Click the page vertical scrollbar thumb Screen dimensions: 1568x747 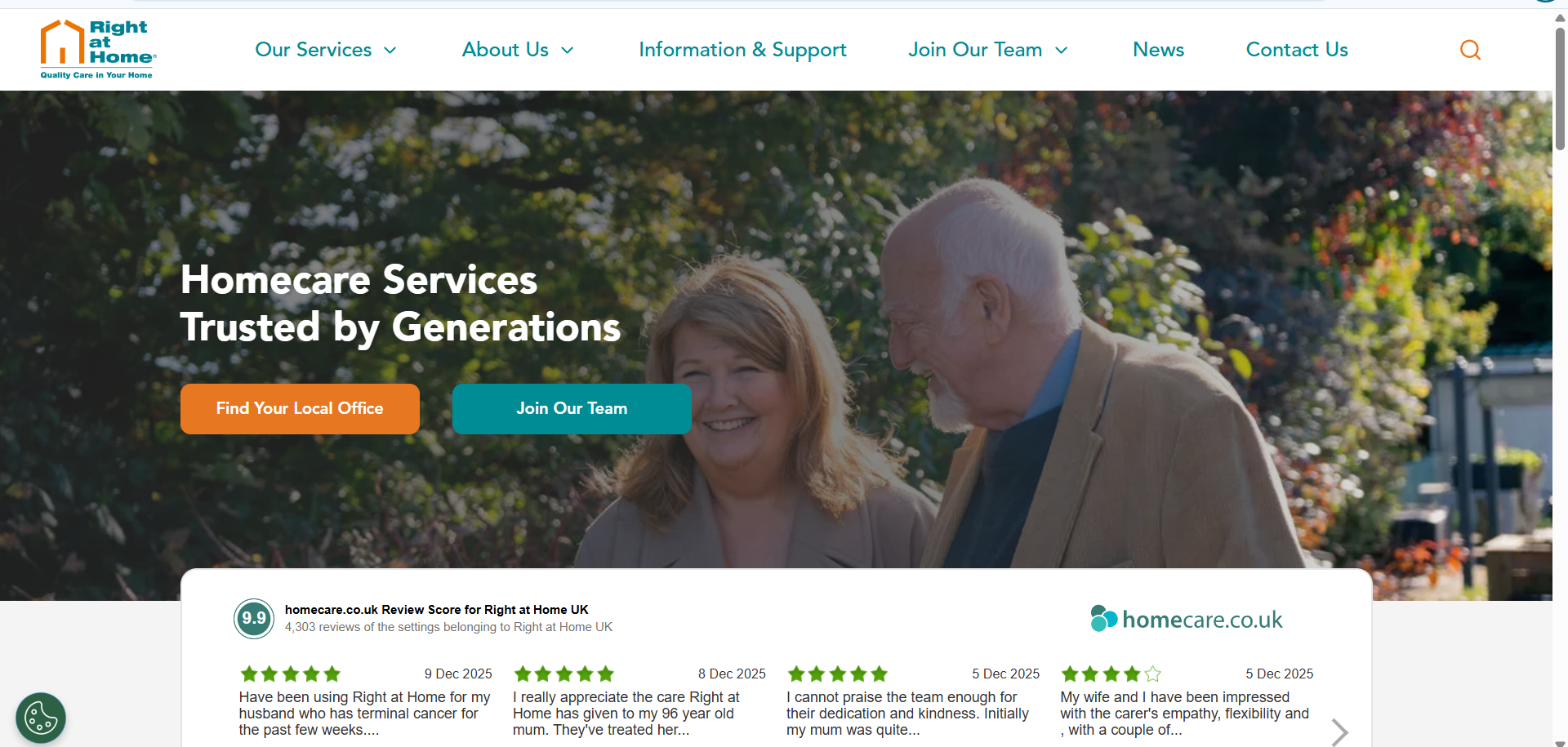1560,88
